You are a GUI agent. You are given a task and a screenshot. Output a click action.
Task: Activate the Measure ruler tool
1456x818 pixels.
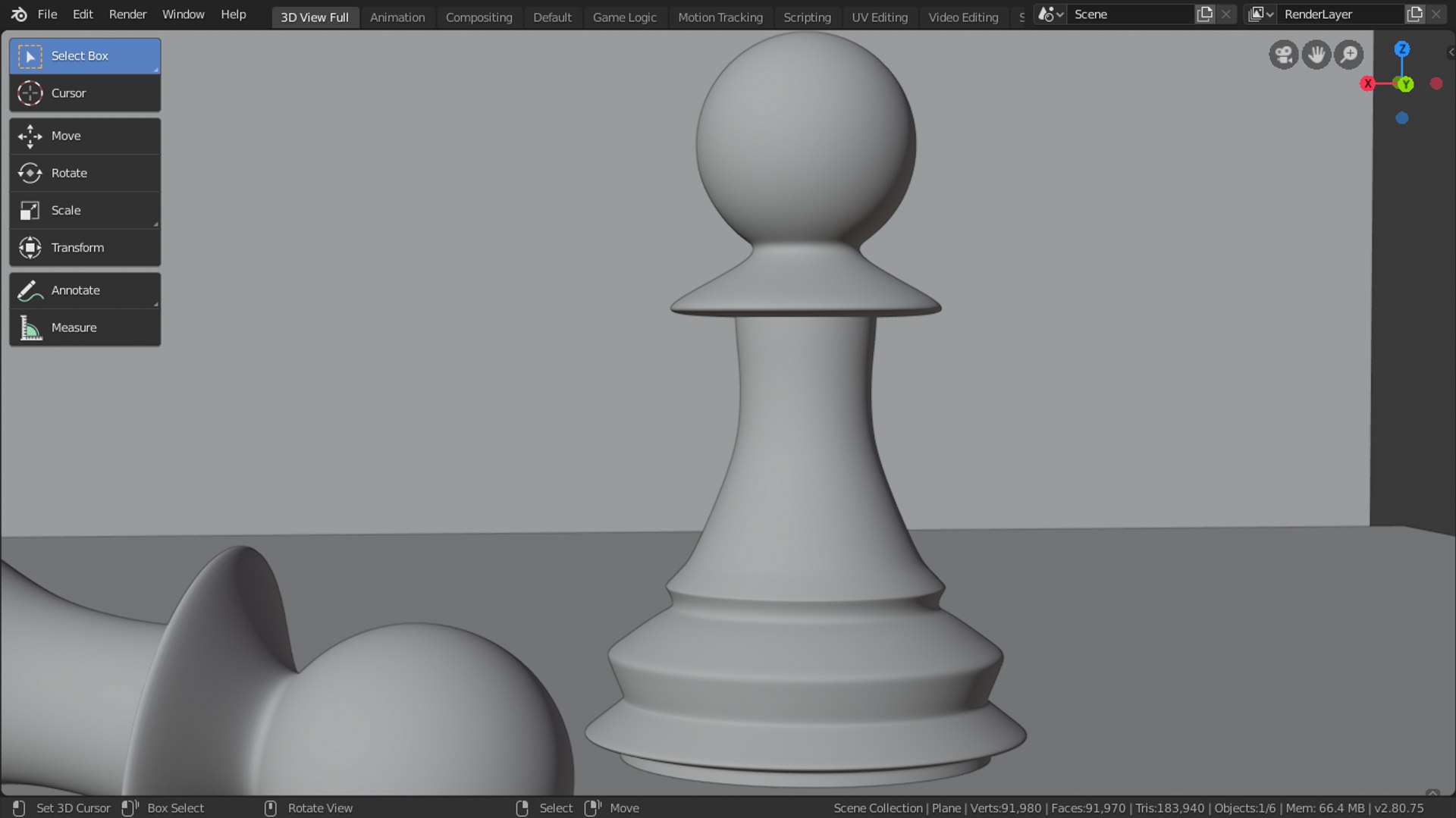[85, 328]
